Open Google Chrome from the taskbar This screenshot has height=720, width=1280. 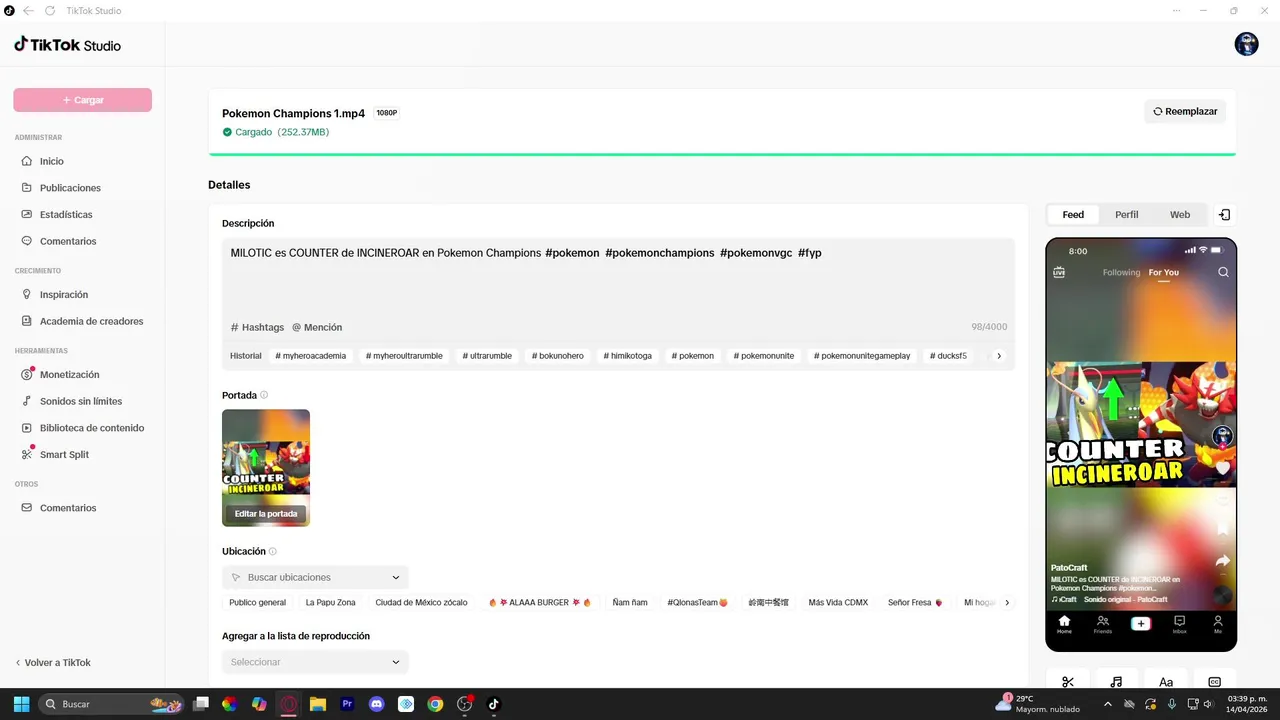435,704
